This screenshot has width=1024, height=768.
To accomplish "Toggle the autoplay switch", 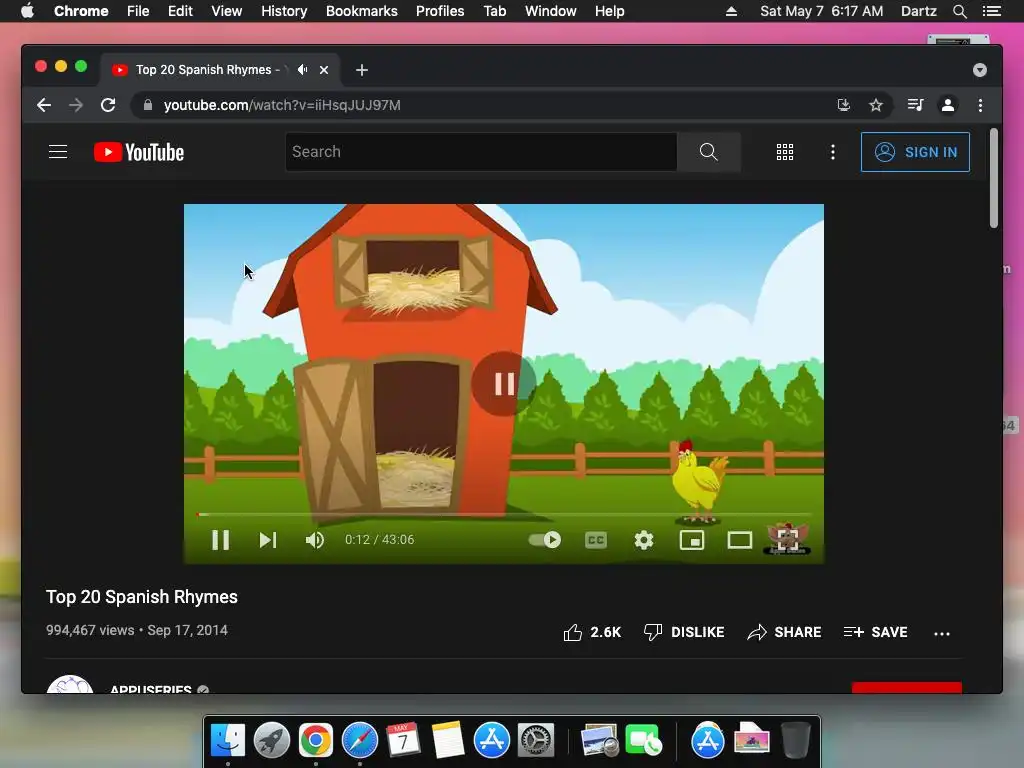I will 545,540.
